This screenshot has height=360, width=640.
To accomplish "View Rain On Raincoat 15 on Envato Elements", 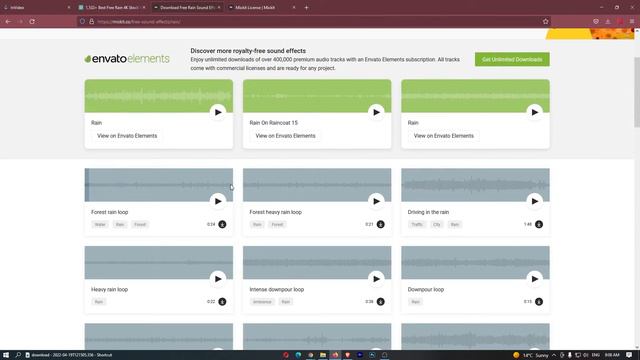I will [285, 136].
